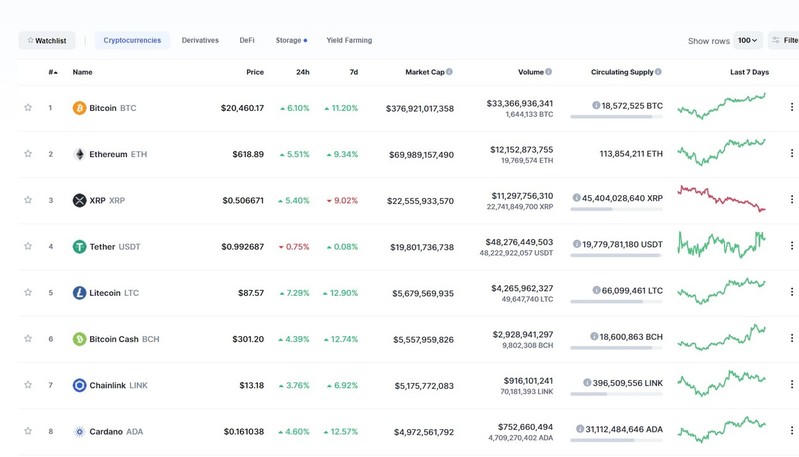Click the Chainlink logo icon

coord(80,385)
